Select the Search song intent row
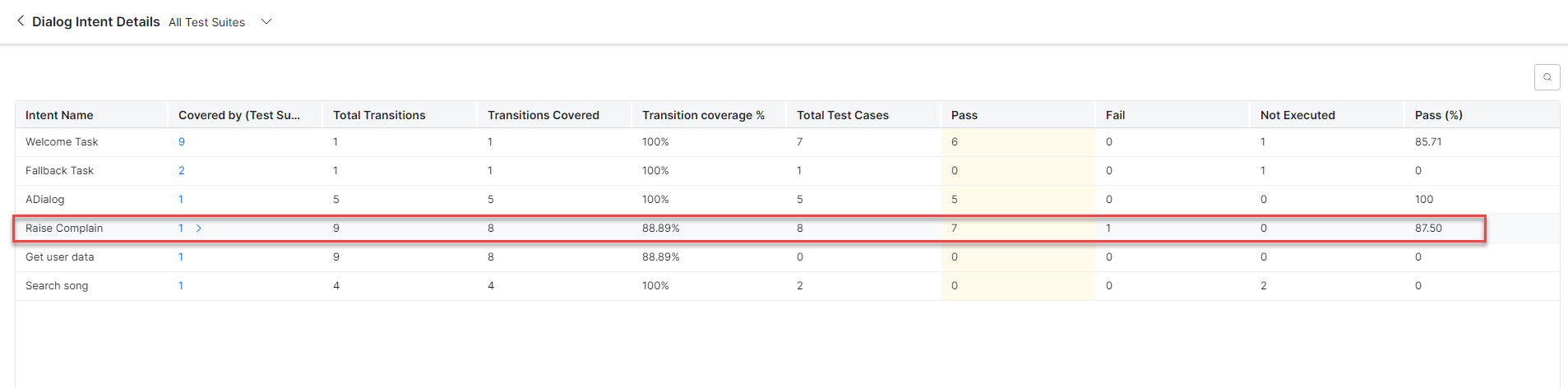 point(57,286)
